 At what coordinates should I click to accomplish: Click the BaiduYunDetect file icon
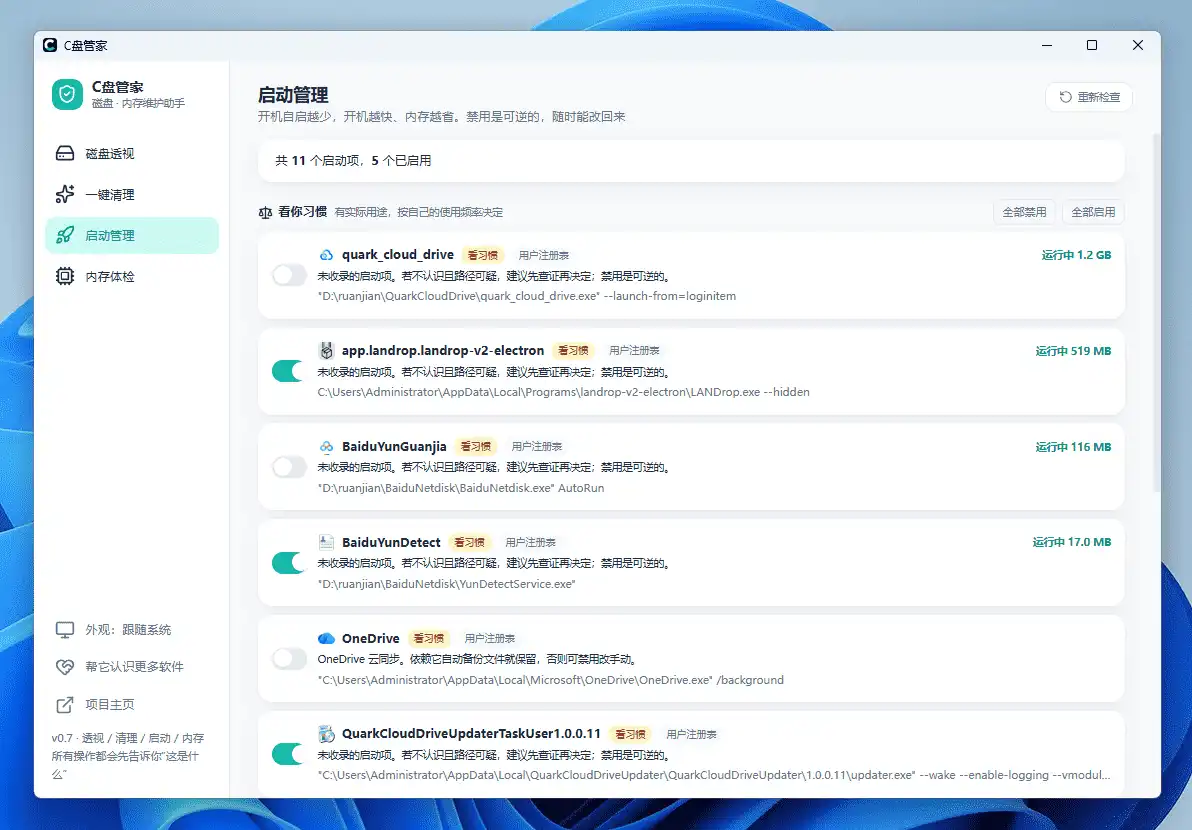(x=326, y=542)
